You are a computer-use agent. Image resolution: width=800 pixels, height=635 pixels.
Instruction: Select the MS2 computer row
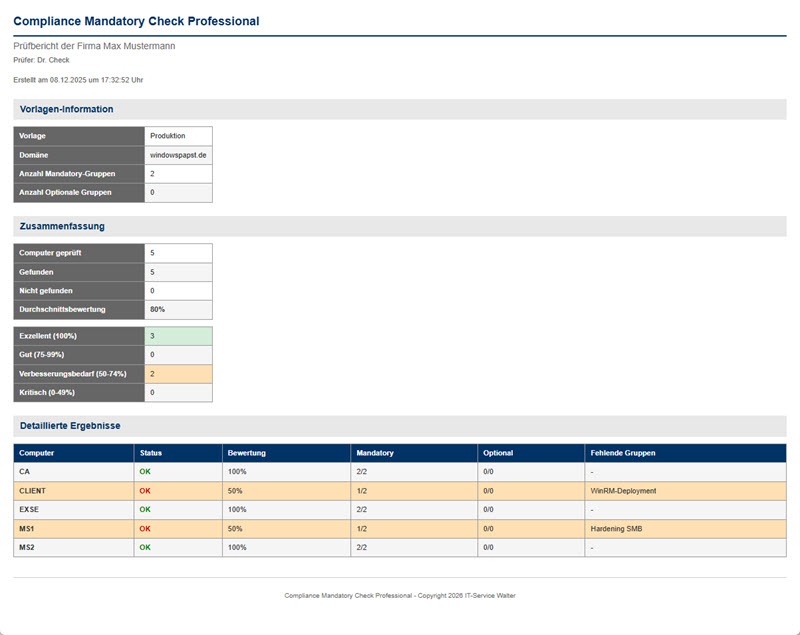coord(26,548)
